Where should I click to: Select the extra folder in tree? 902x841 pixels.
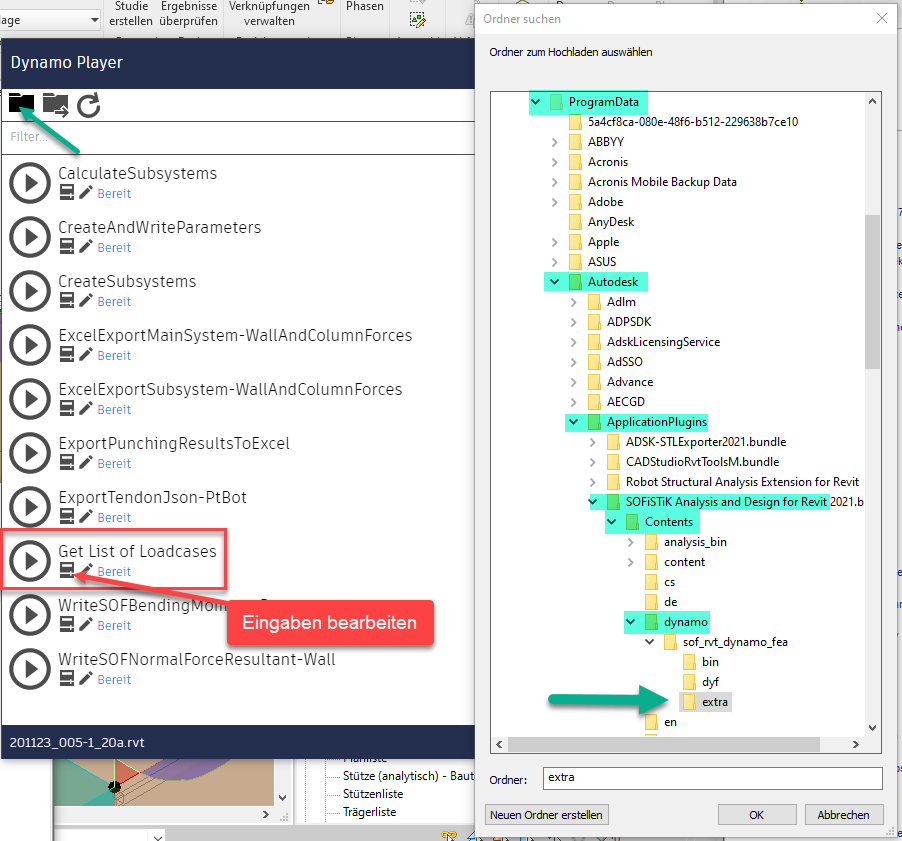tap(714, 702)
